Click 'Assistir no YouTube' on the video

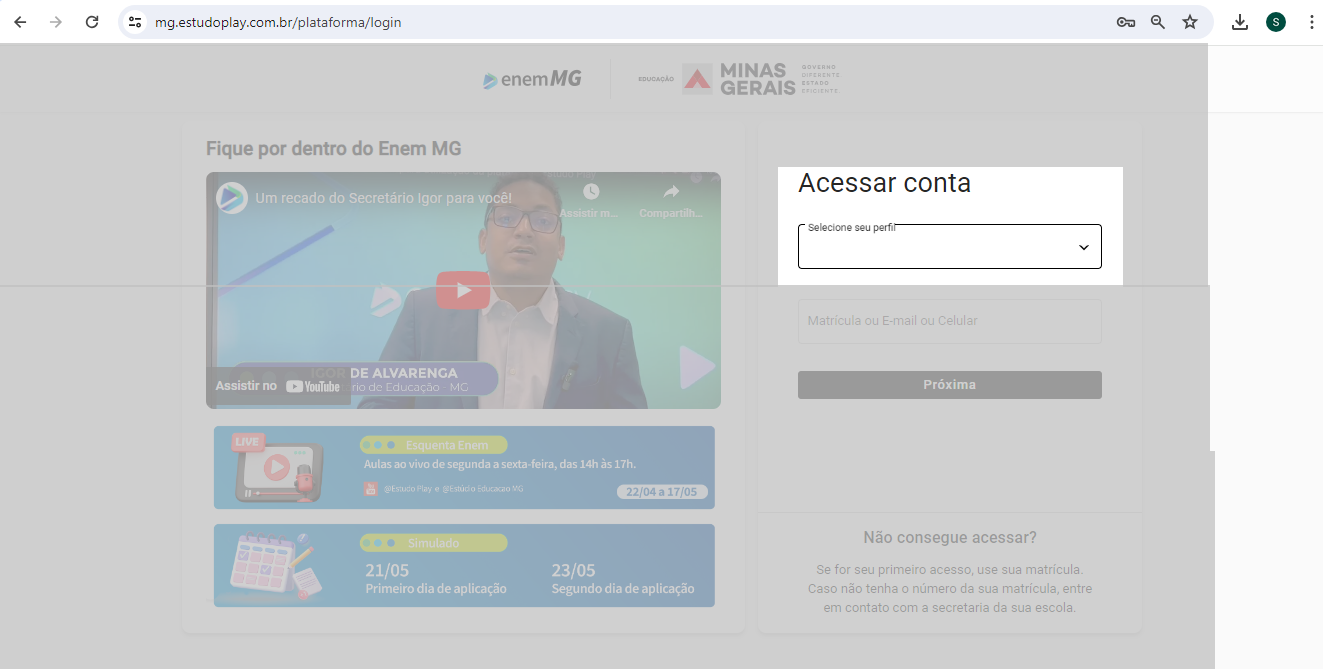[278, 386]
